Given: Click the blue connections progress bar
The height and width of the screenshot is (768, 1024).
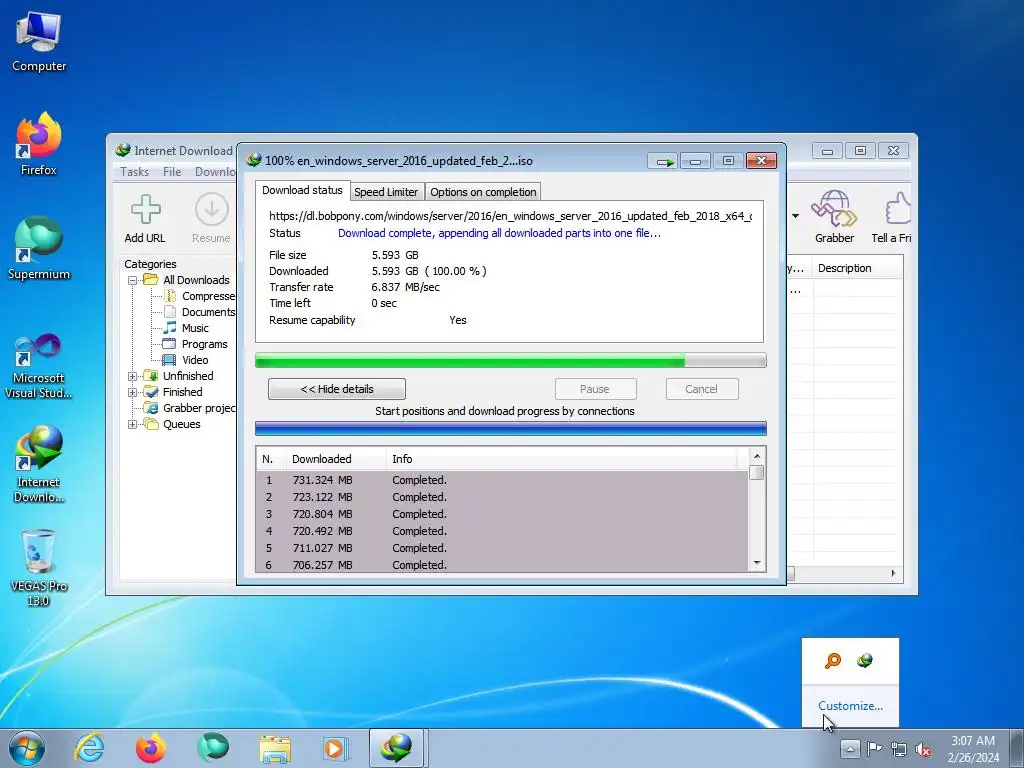Looking at the screenshot, I should click(510, 428).
